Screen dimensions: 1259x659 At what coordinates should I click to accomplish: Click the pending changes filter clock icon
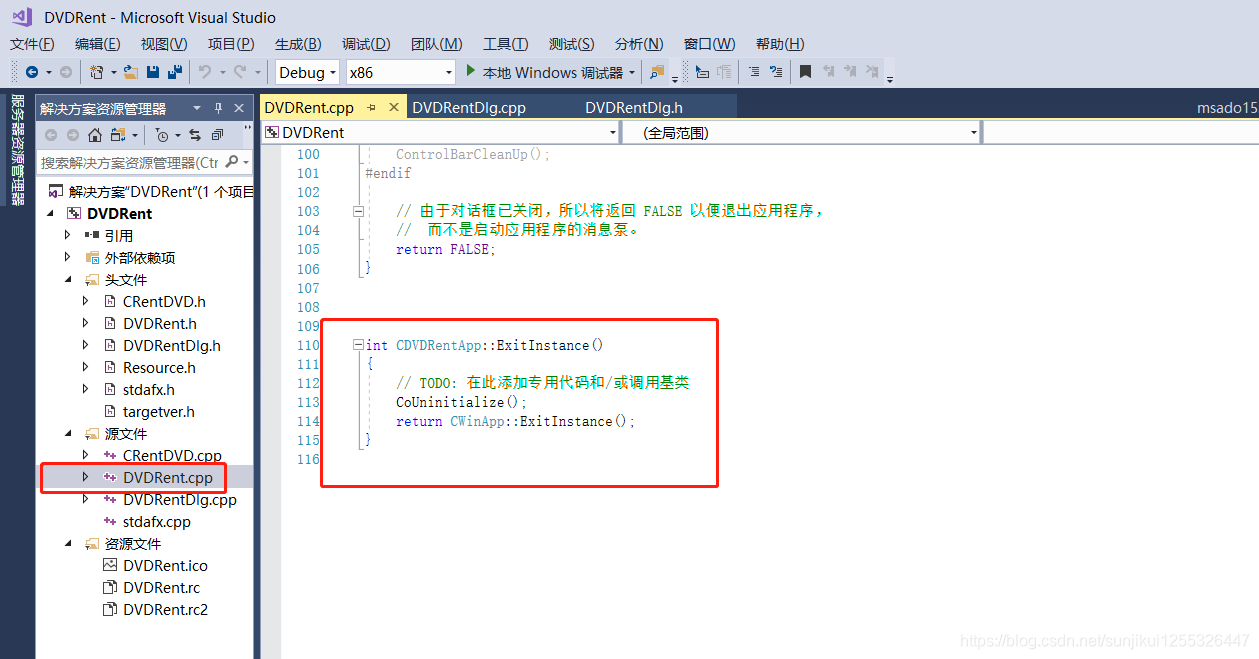(x=162, y=135)
